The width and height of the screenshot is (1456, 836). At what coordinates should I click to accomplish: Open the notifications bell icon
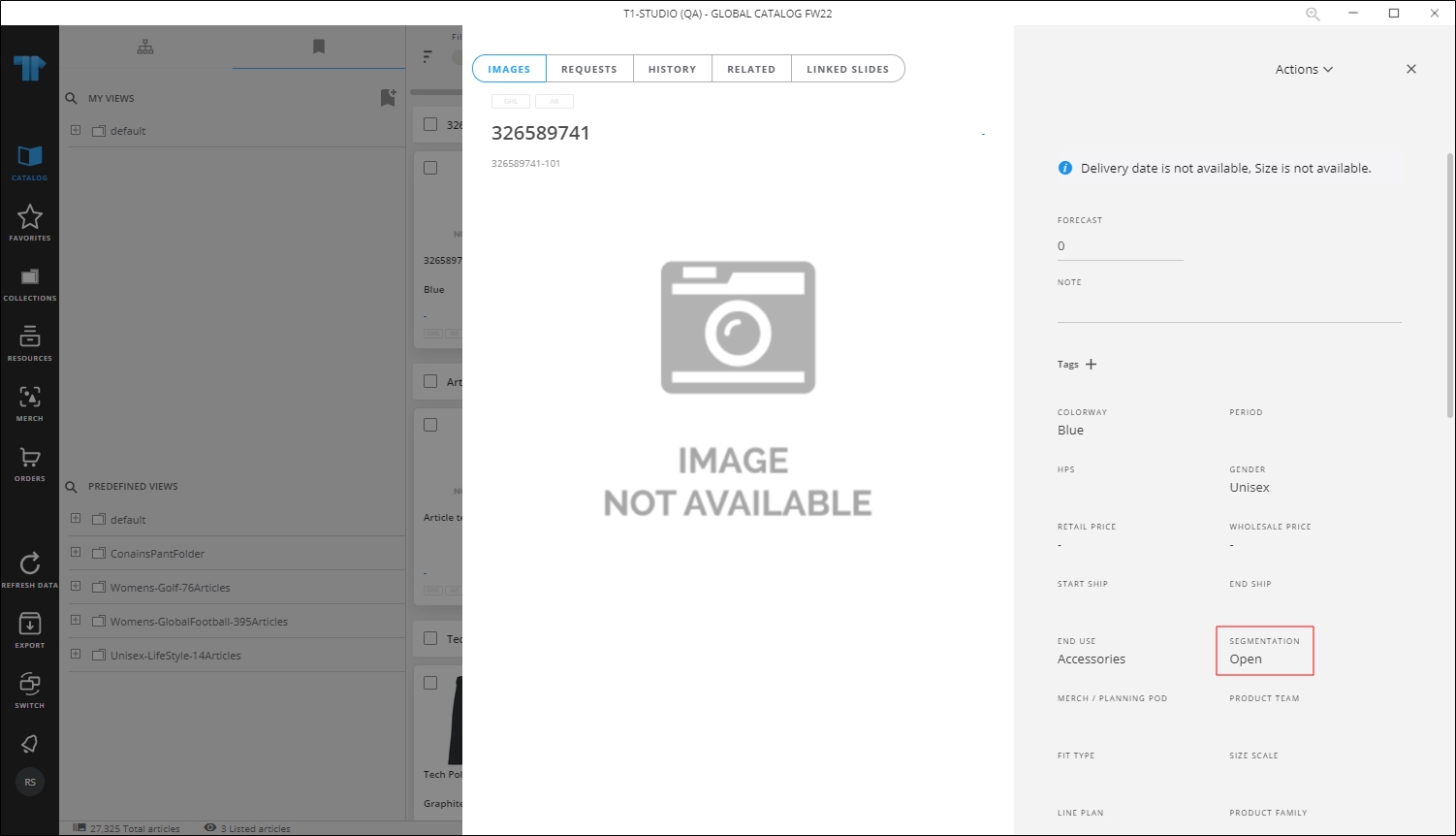(29, 744)
